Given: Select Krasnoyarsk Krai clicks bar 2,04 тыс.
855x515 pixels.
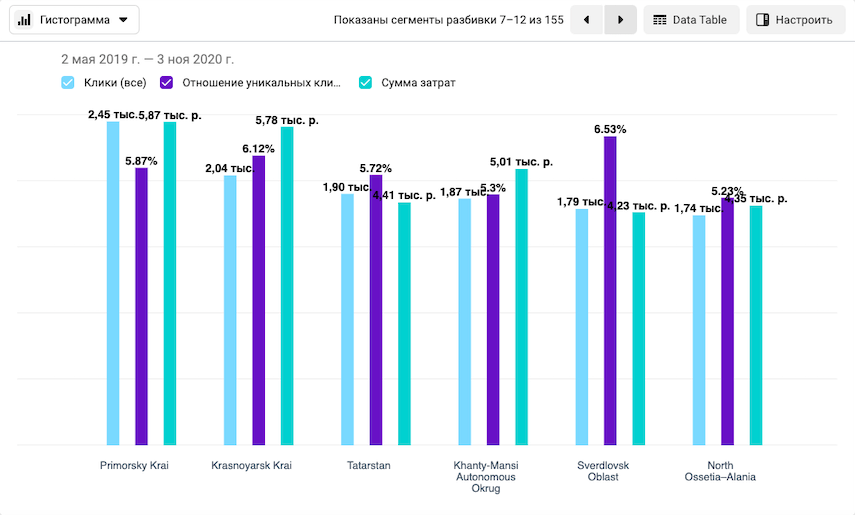Looking at the screenshot, I should point(230,310).
